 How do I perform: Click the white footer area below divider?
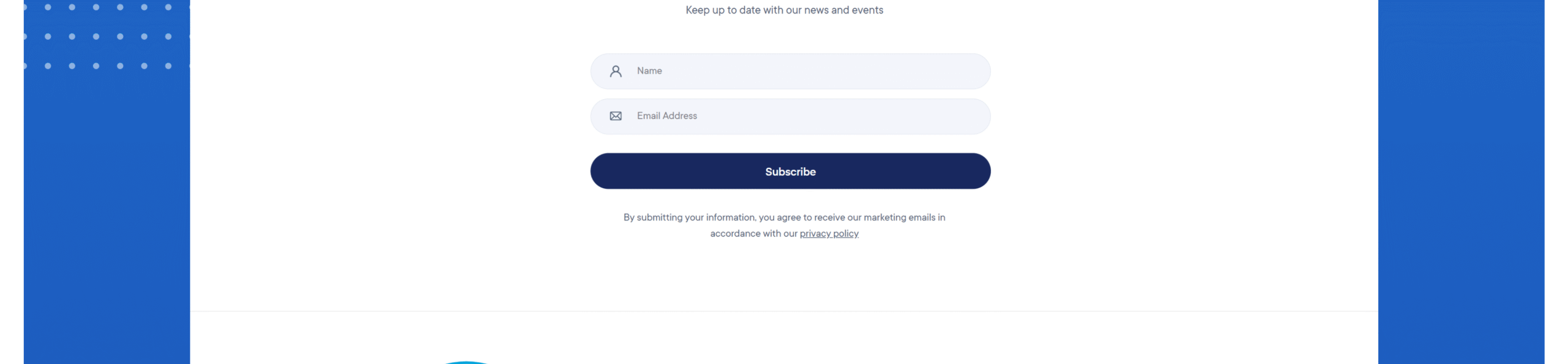click(919, 338)
